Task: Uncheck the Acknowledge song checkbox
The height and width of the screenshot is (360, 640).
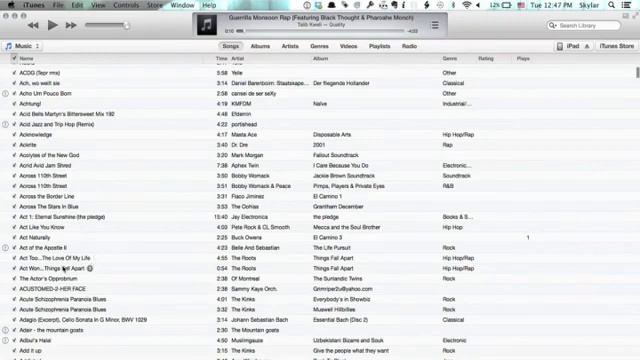Action: pyautogui.click(x=14, y=135)
